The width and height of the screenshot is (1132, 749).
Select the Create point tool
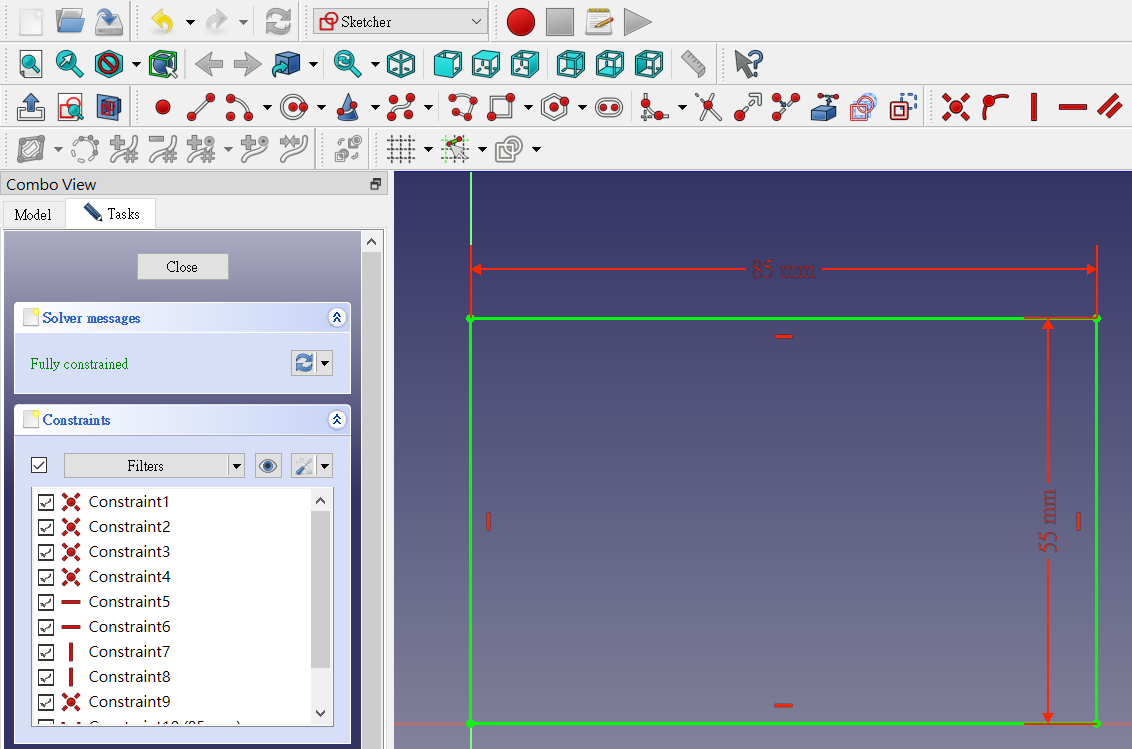163,108
